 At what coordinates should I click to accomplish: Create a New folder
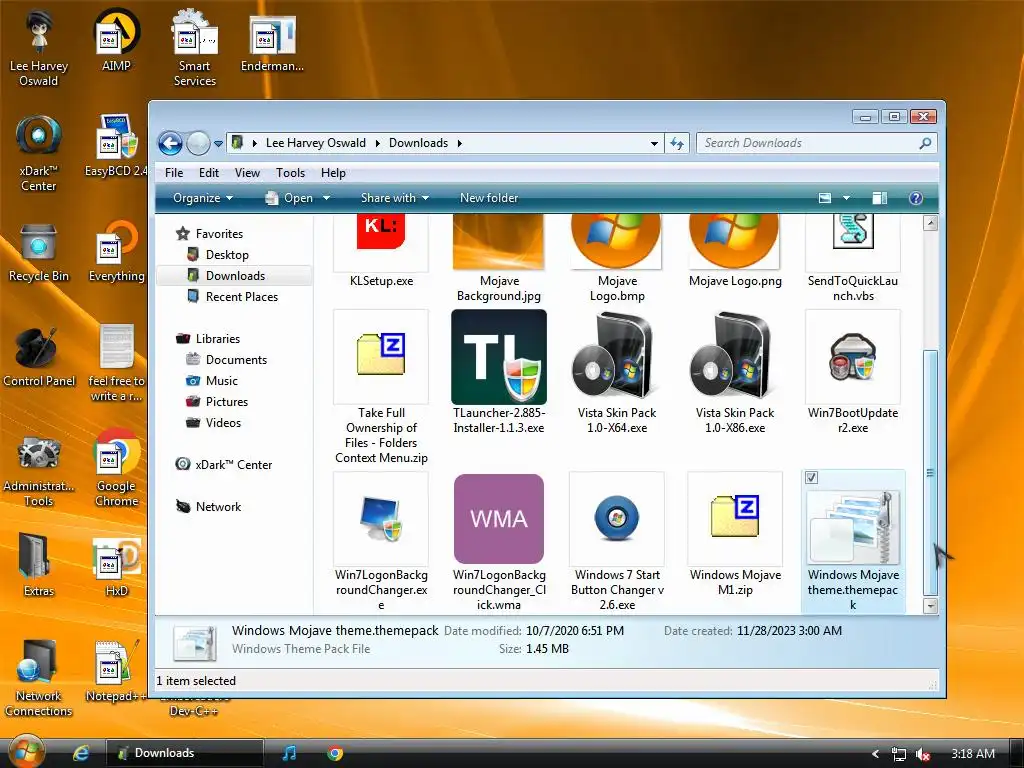pos(488,198)
